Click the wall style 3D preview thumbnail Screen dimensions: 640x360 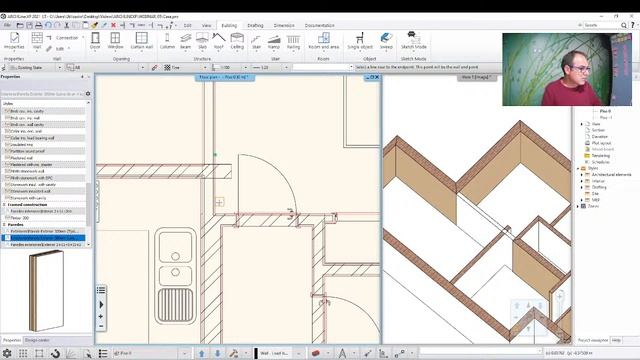46,291
